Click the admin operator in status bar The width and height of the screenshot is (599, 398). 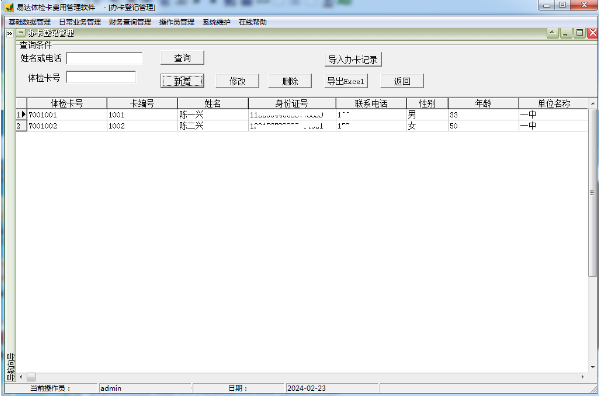111,388
